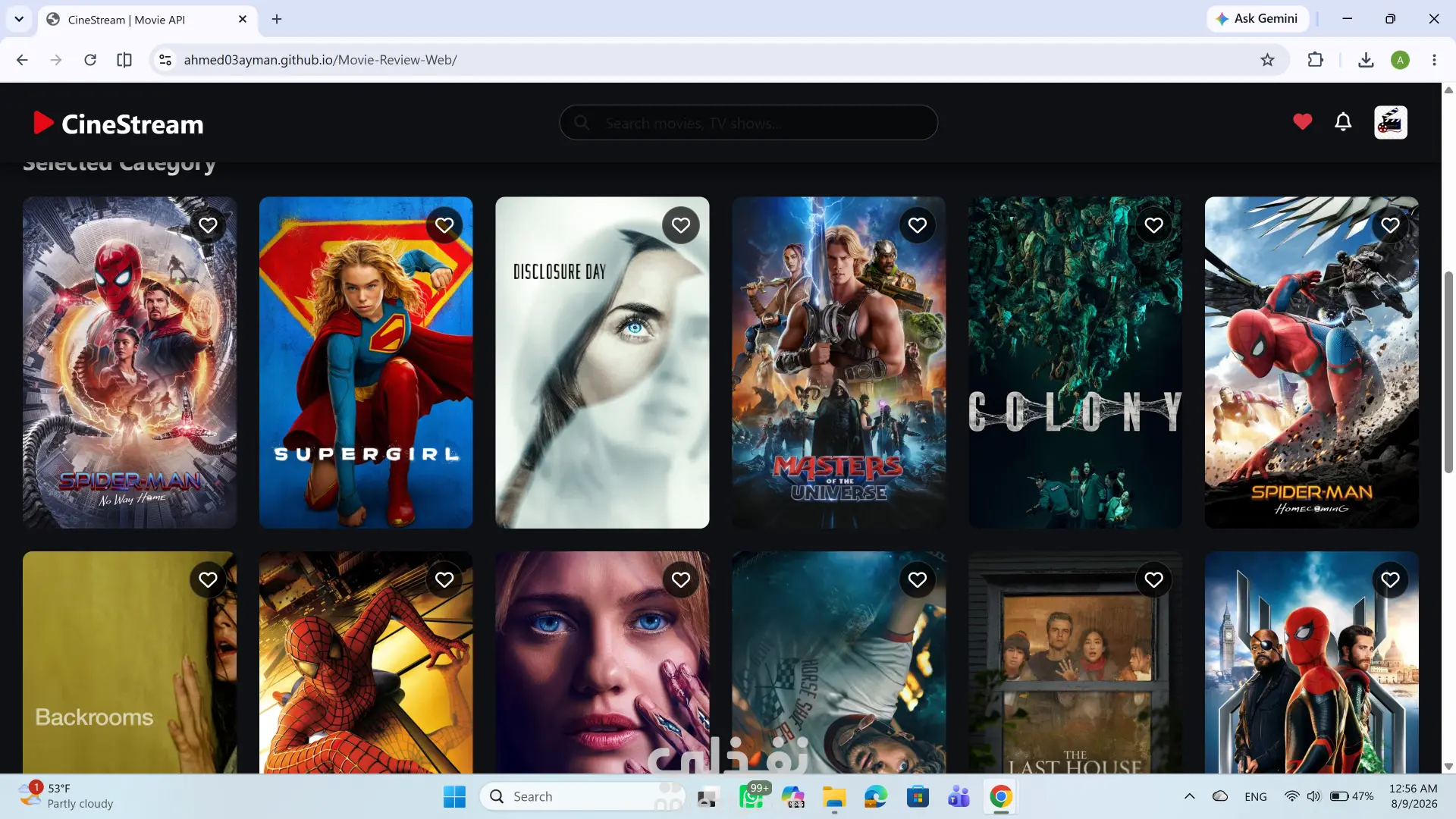Viewport: 1456px width, 819px height.
Task: Open Wi-Fi network settings in tray
Action: click(x=1291, y=796)
